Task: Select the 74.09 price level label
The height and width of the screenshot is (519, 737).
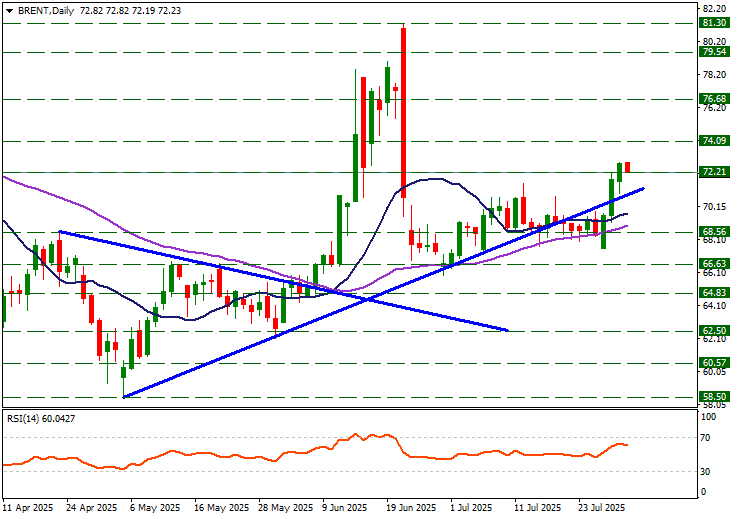Action: 714,141
